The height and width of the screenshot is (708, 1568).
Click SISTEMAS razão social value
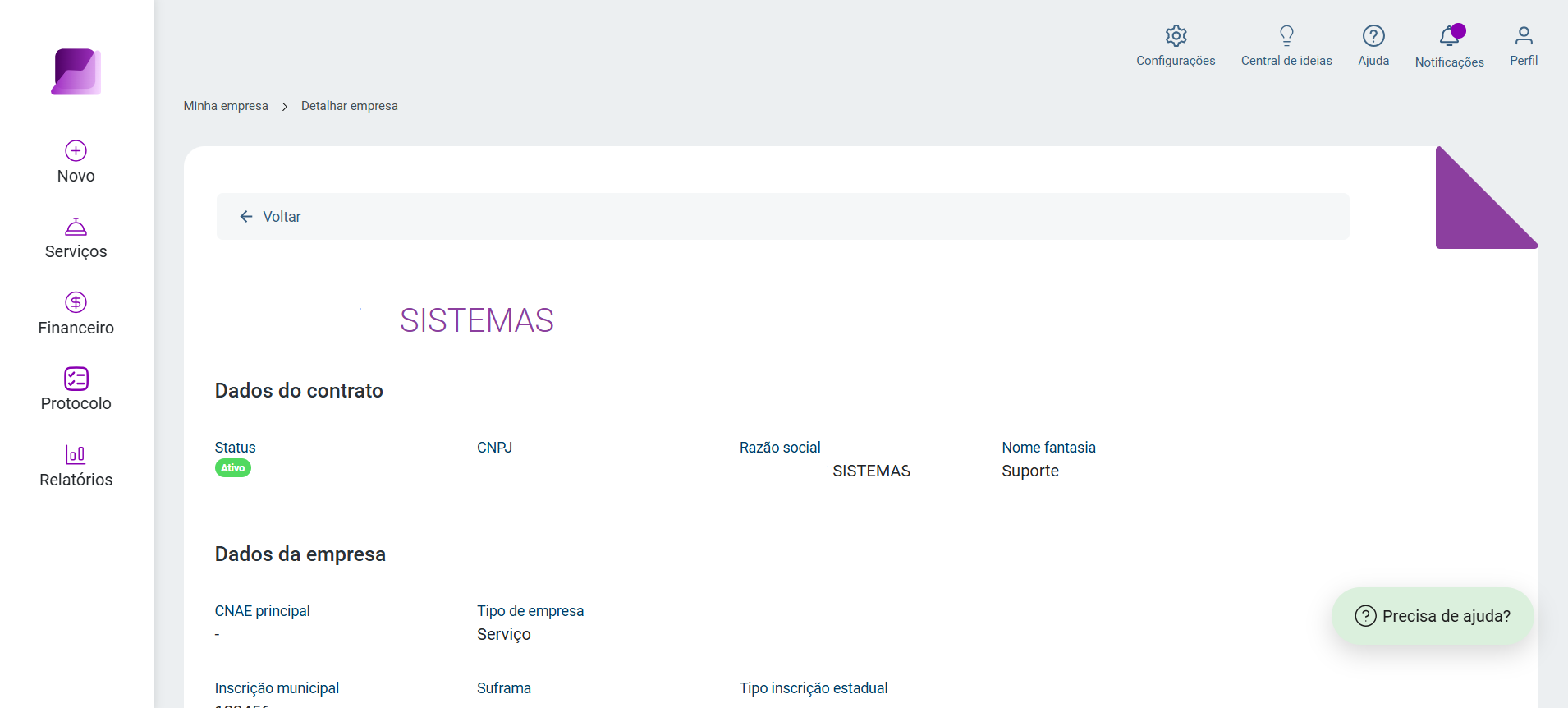point(871,471)
